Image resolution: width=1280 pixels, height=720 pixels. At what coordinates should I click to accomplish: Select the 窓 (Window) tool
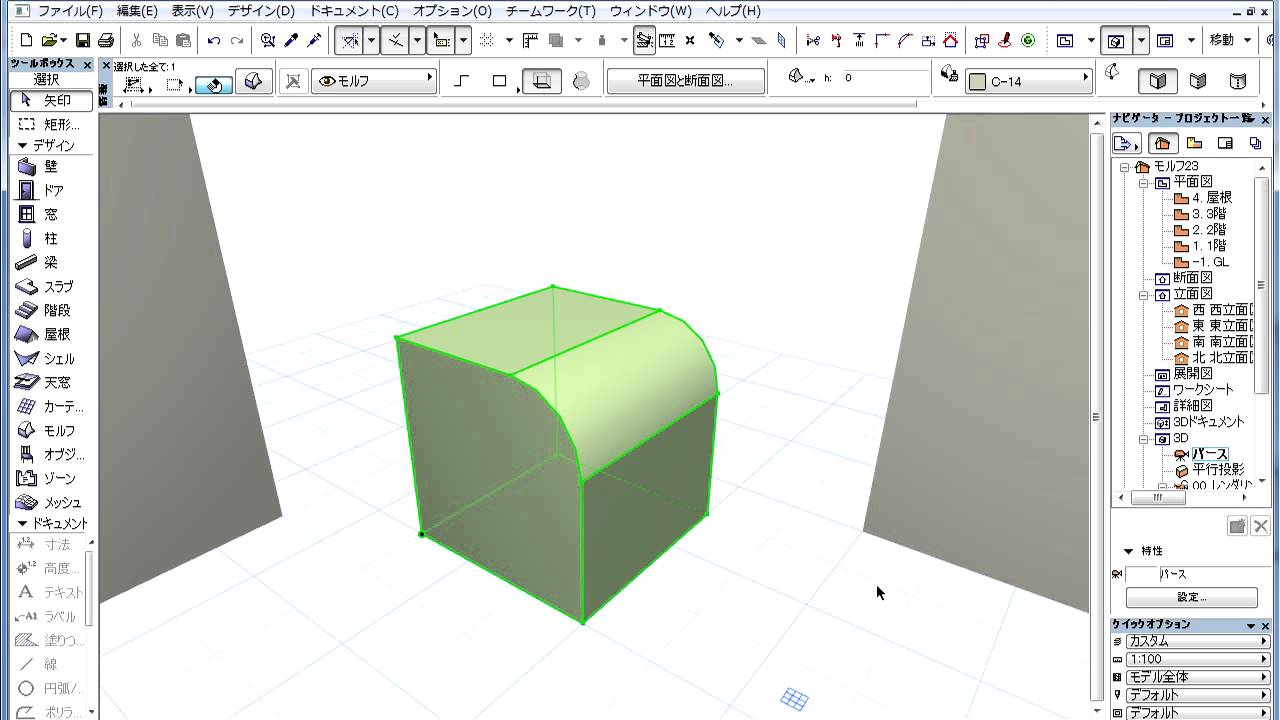[52, 215]
